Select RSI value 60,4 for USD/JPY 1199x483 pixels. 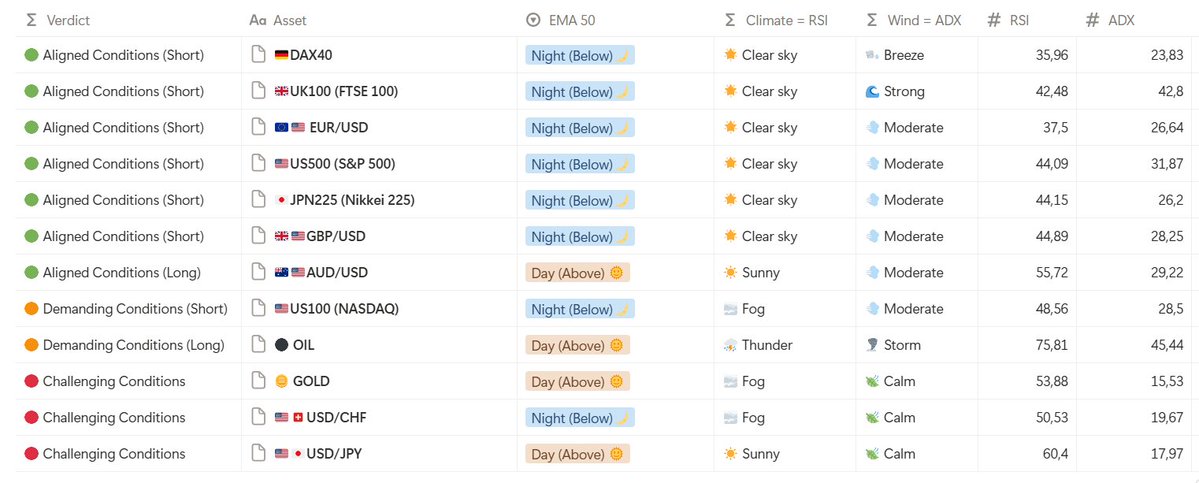coord(1054,454)
